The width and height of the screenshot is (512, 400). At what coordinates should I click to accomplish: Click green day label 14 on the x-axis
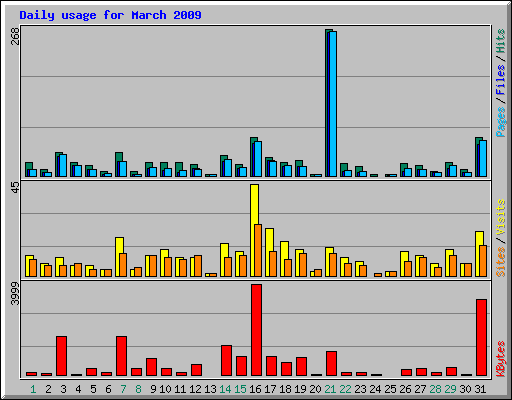coord(225,389)
